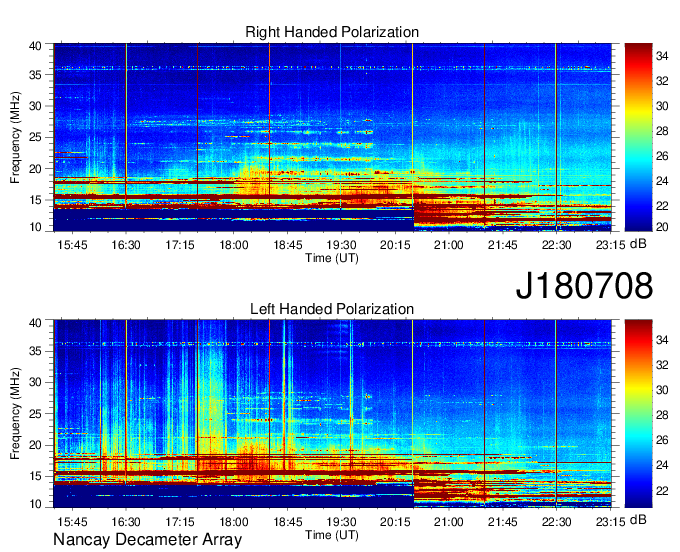Select the J180708 observation label
This screenshot has width=680, height=552.
click(x=584, y=286)
